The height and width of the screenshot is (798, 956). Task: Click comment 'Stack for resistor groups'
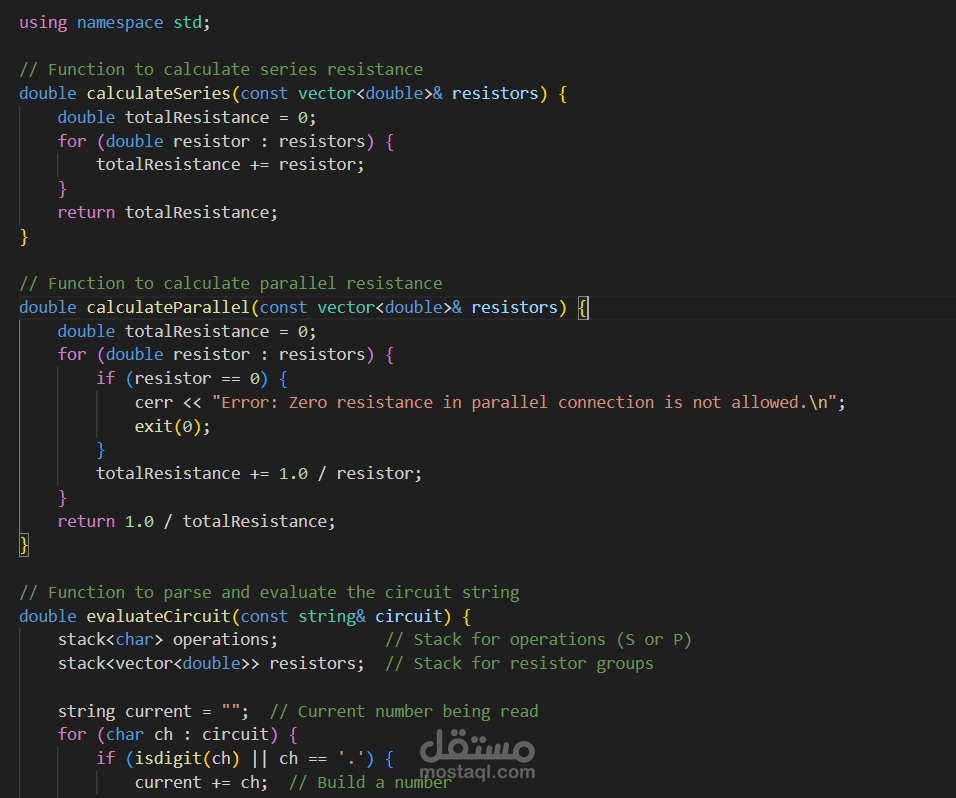tap(519, 663)
